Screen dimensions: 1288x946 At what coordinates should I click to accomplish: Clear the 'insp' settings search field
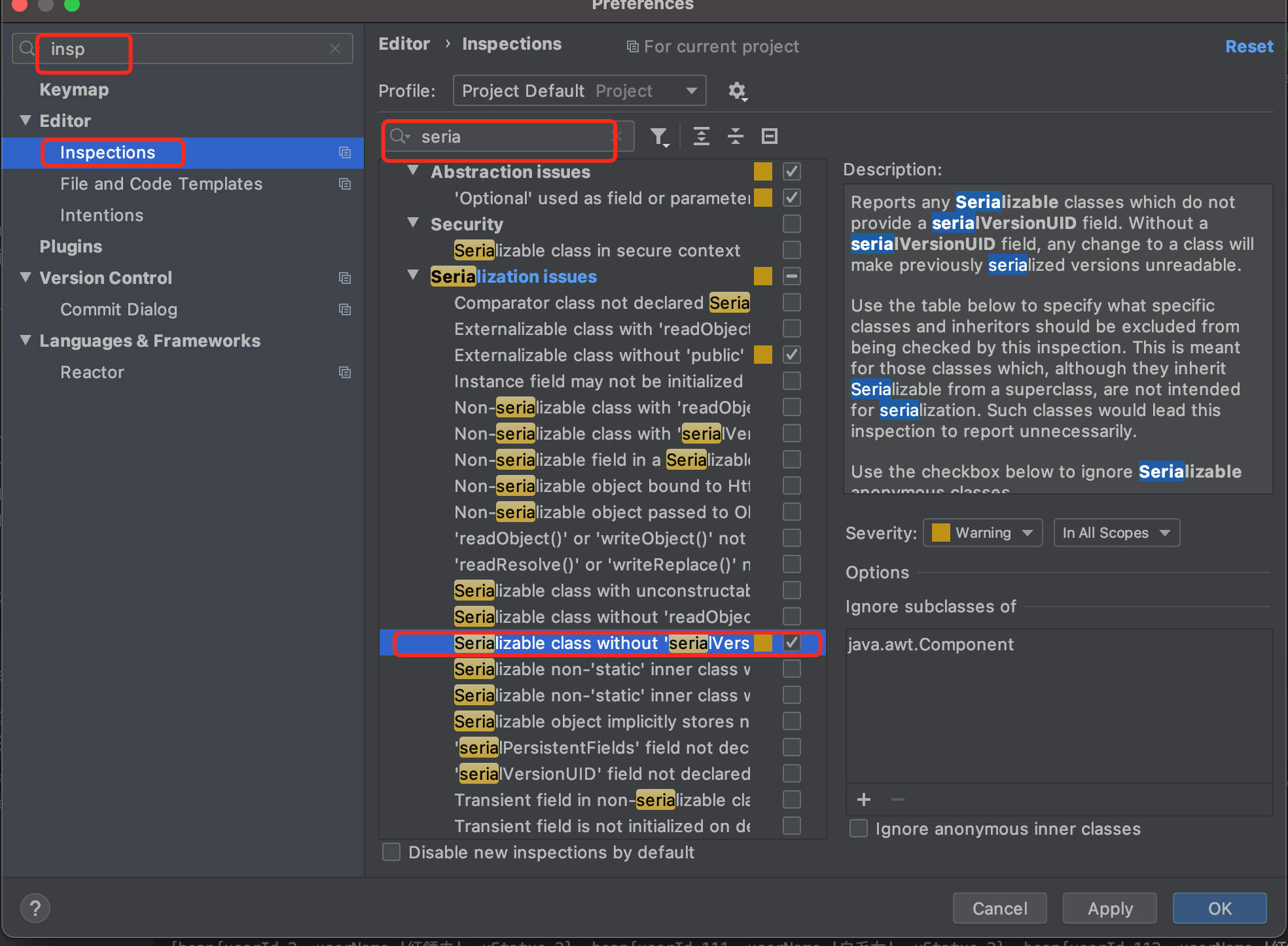[335, 49]
